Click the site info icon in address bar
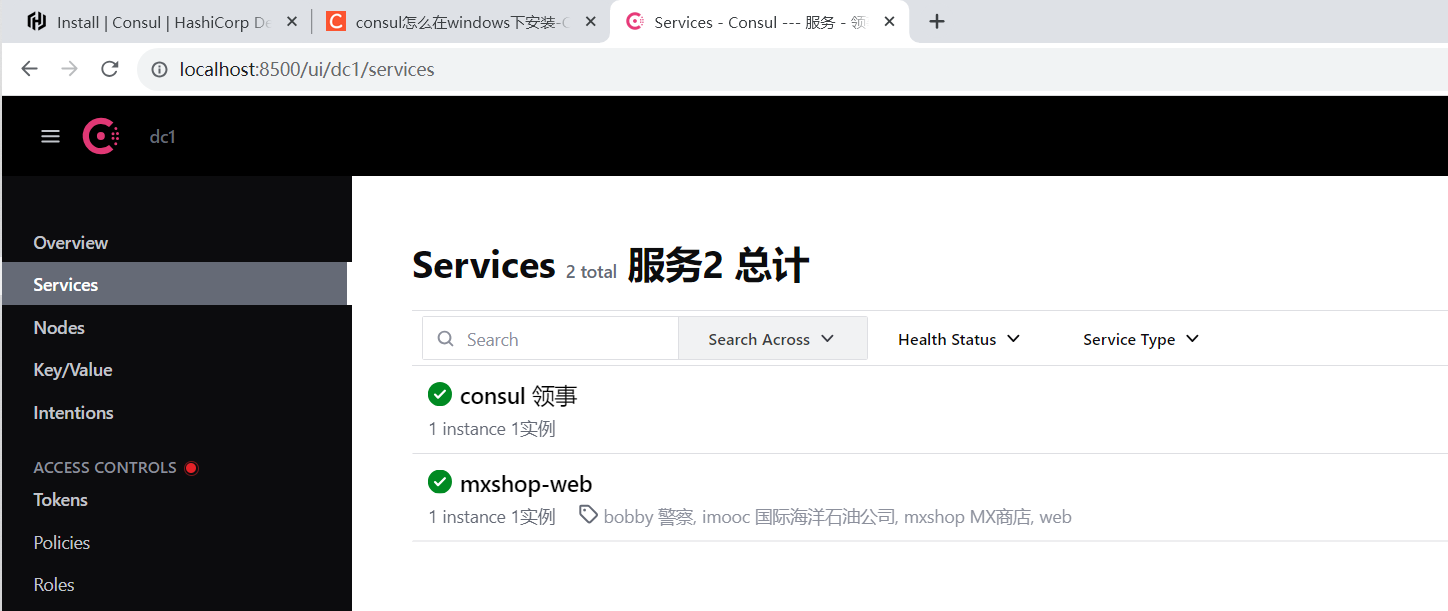 (158, 69)
